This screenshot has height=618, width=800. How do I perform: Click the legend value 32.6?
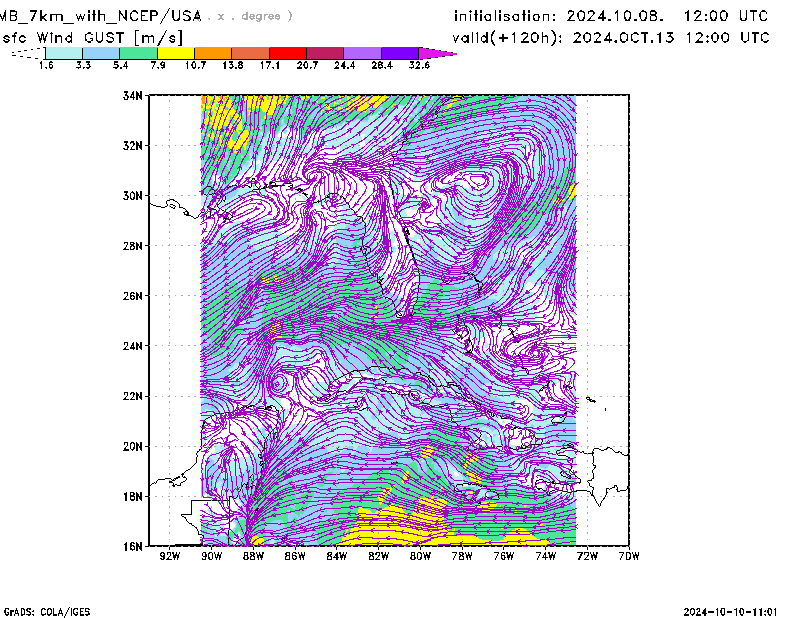[419, 65]
